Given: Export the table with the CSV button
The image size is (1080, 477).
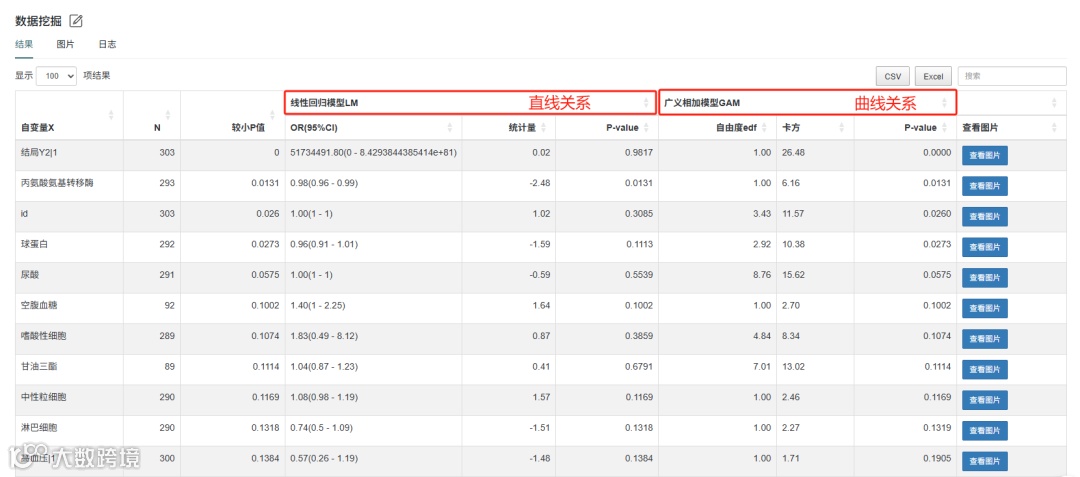Looking at the screenshot, I should (x=893, y=76).
